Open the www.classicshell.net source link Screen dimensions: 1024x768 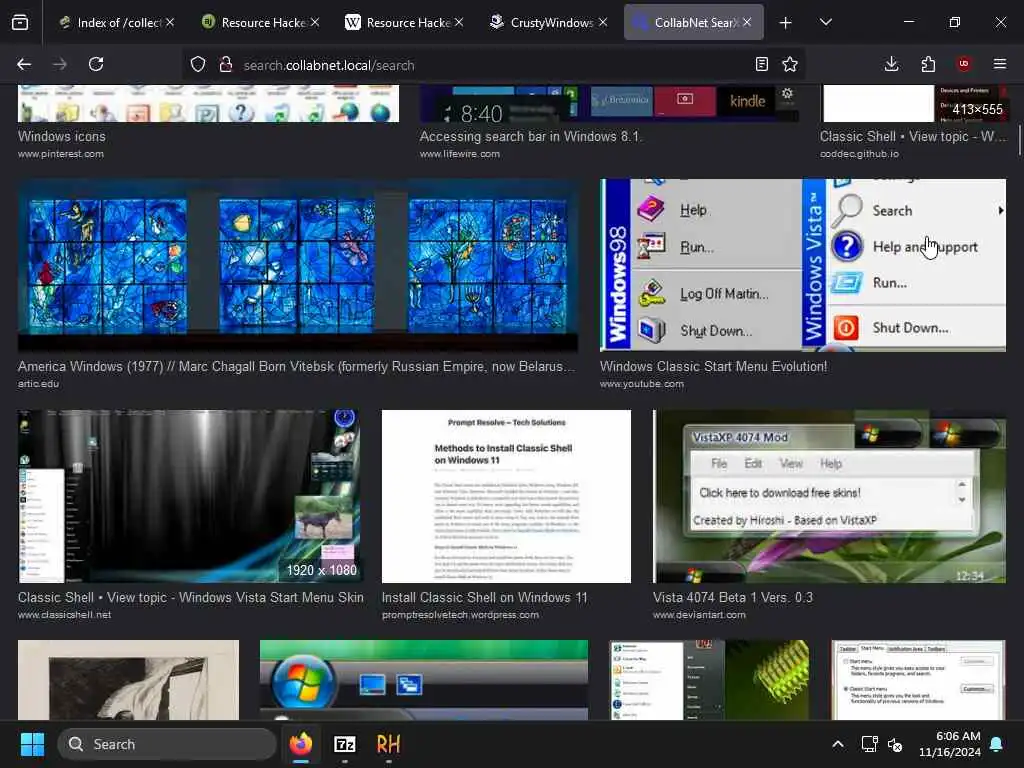pos(65,615)
